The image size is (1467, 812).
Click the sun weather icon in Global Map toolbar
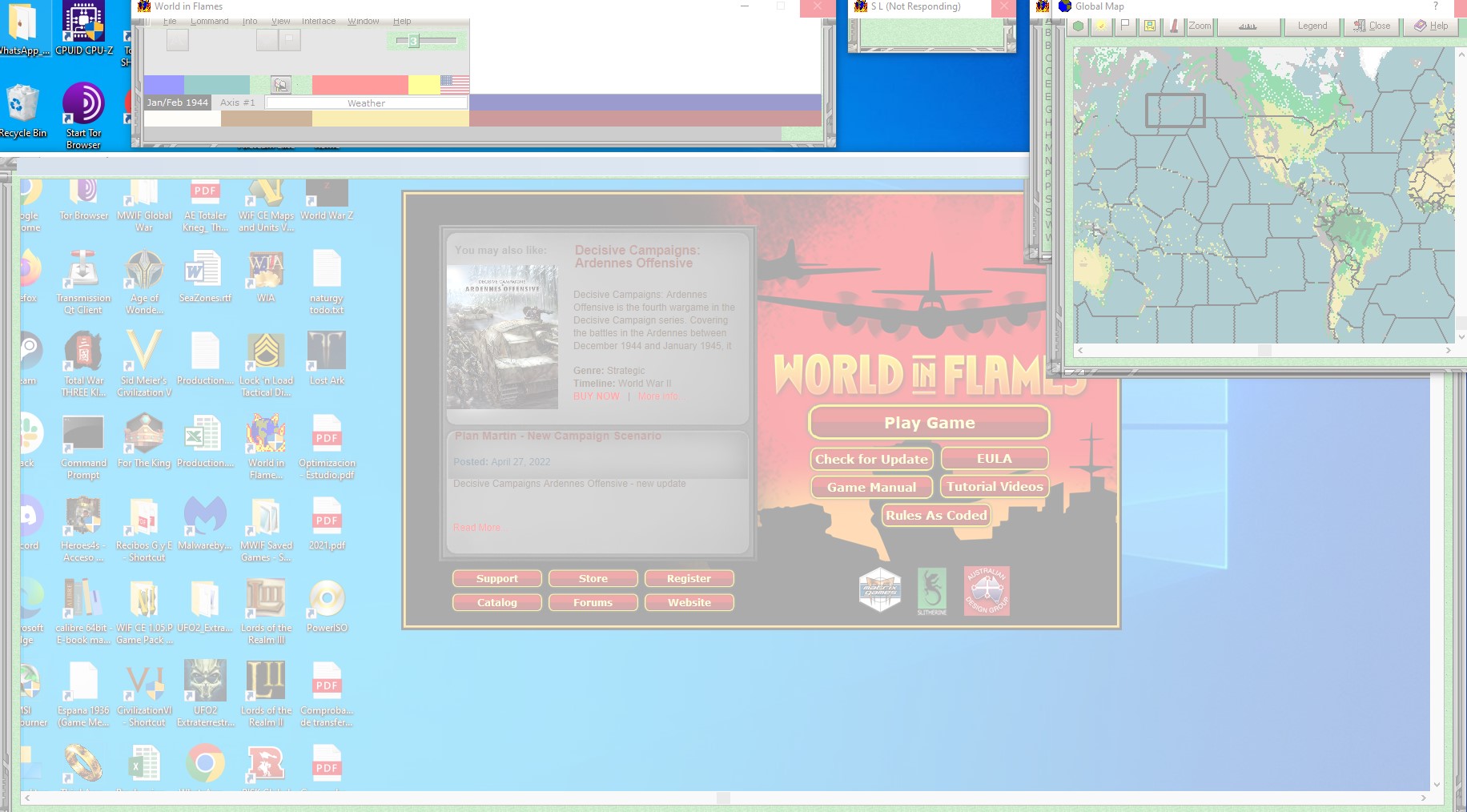coord(1102,26)
